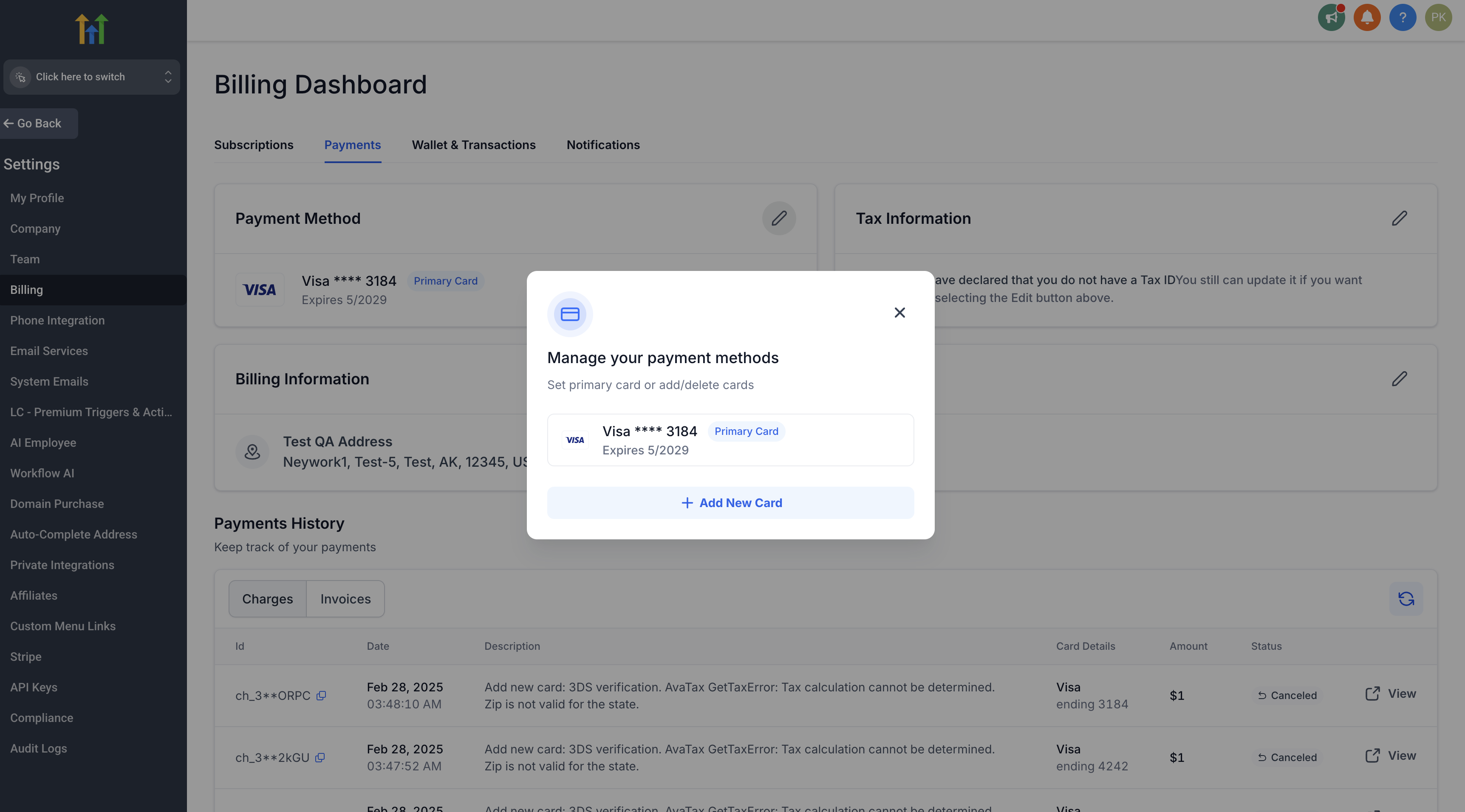
Task: Open the Notifications tab
Action: (603, 145)
